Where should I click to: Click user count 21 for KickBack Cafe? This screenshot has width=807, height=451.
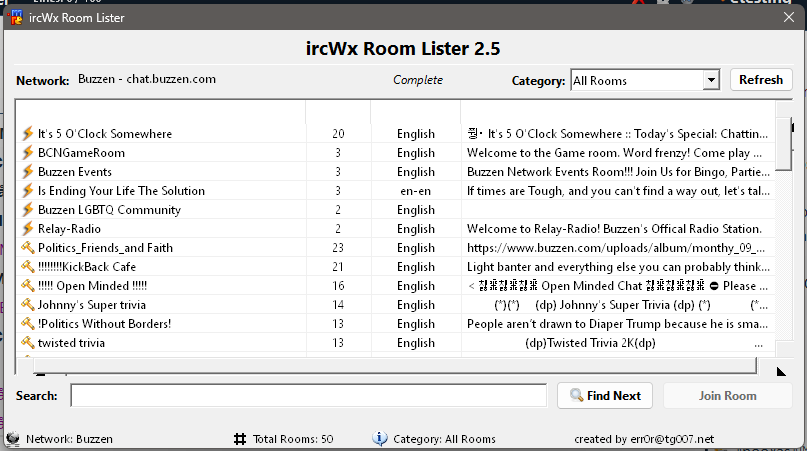coord(338,267)
